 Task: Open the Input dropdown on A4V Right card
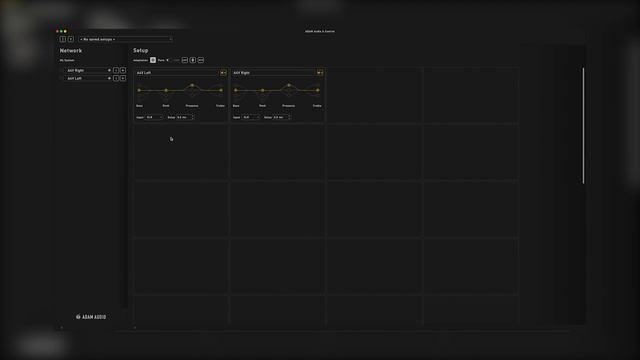[251, 117]
